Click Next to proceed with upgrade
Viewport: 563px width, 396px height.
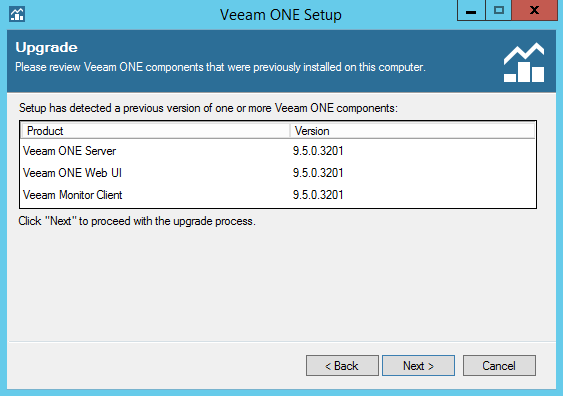(418, 365)
